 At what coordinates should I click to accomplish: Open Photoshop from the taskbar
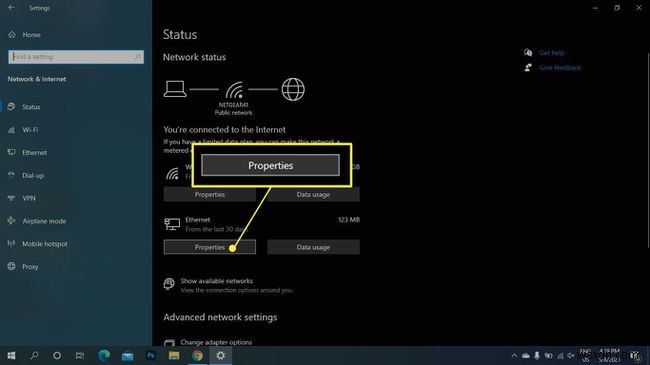tap(150, 355)
